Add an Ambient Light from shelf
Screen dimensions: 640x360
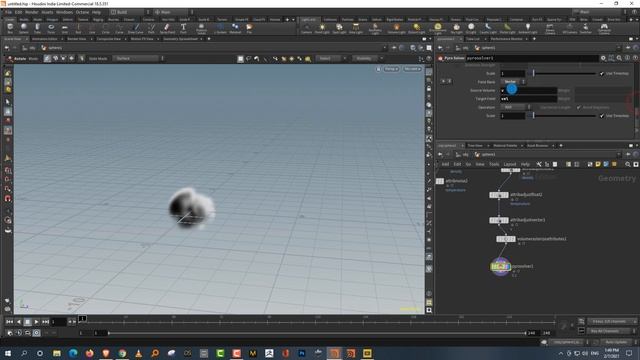(527, 28)
